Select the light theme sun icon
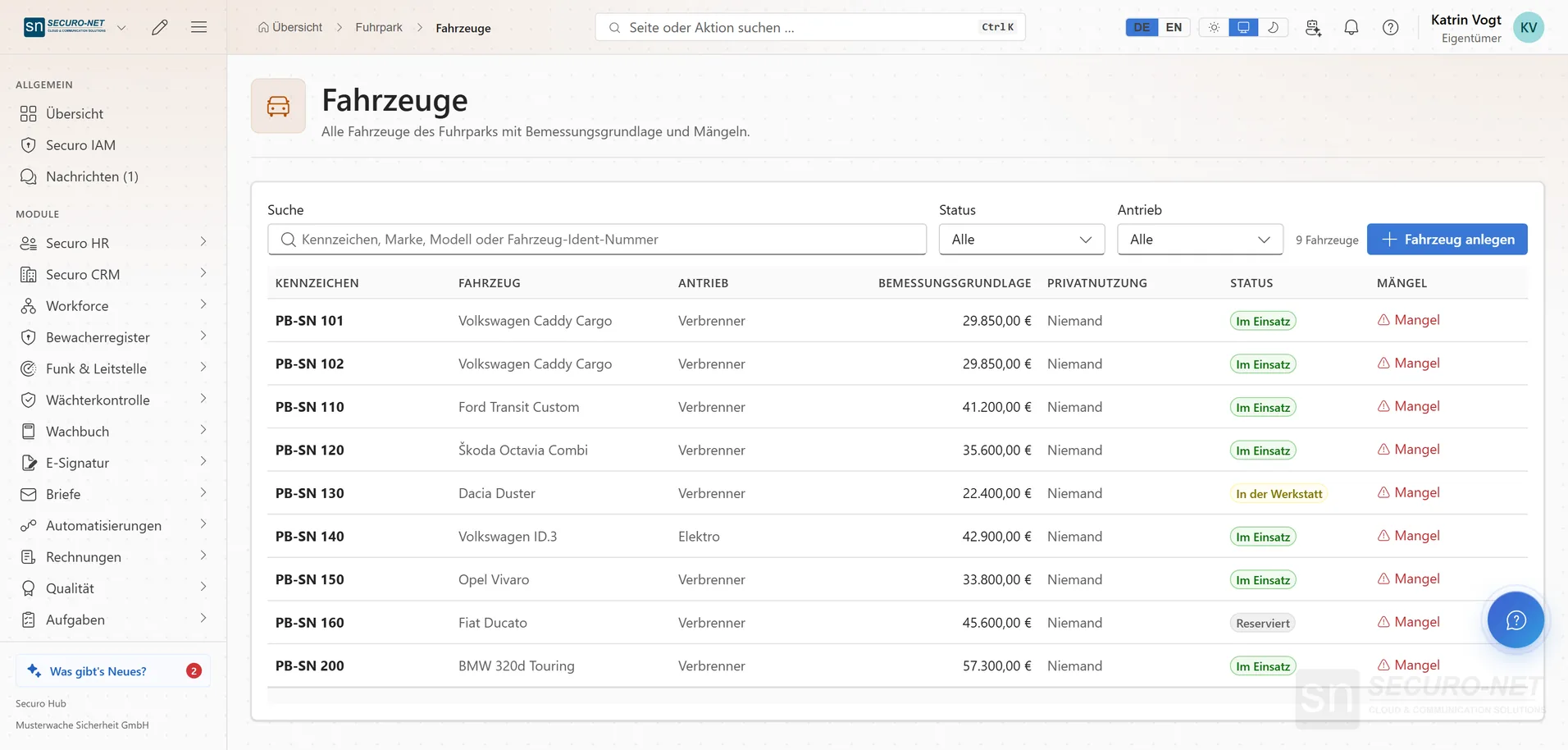 tap(1214, 27)
